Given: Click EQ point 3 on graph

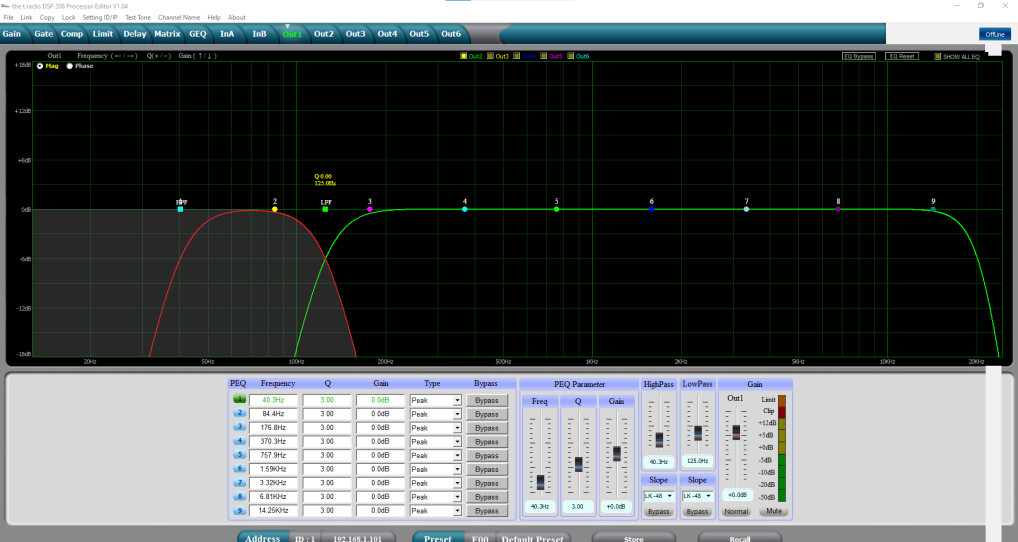Looking at the screenshot, I should (370, 209).
